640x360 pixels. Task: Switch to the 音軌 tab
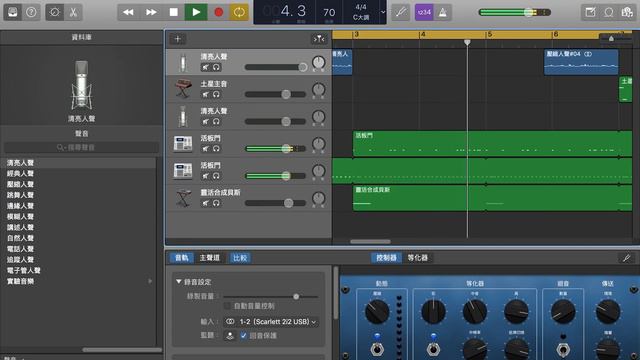click(182, 258)
